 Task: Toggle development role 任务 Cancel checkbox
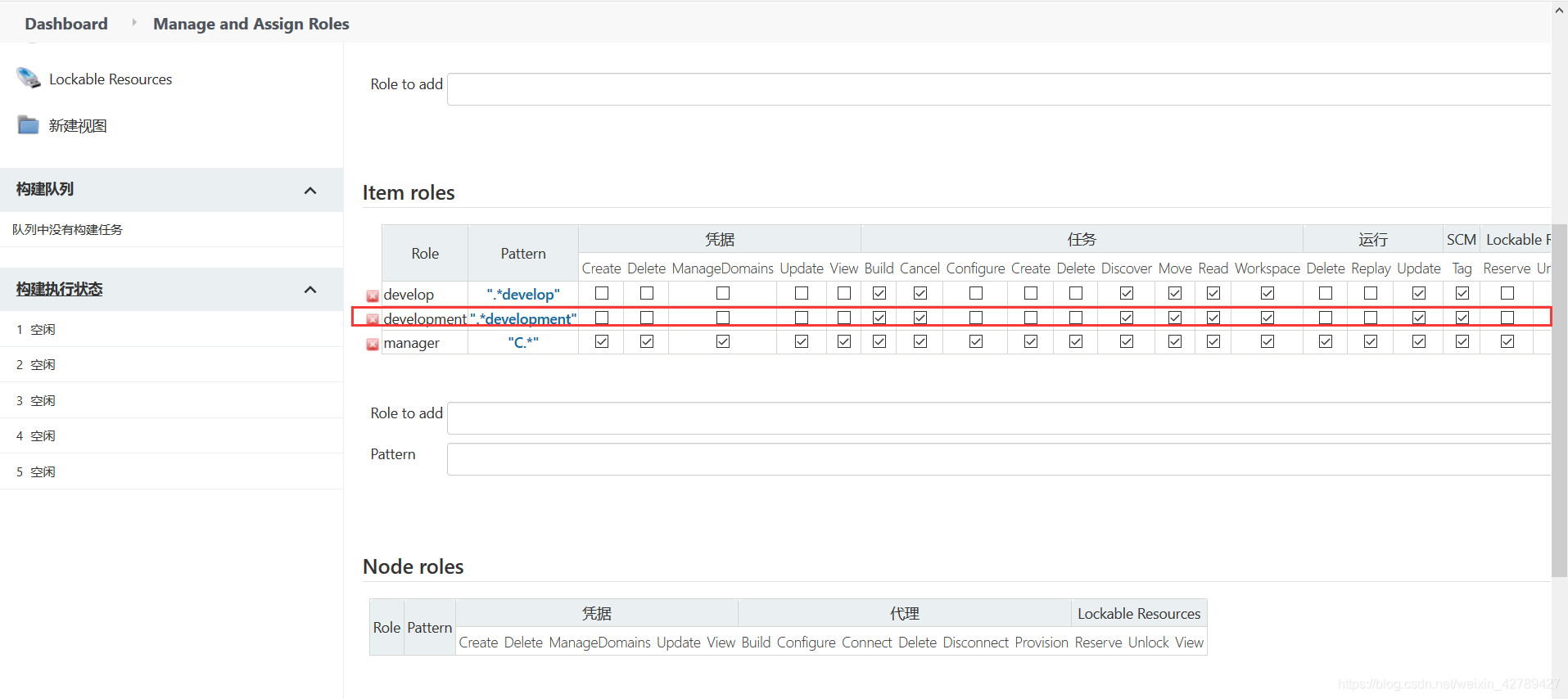click(920, 318)
